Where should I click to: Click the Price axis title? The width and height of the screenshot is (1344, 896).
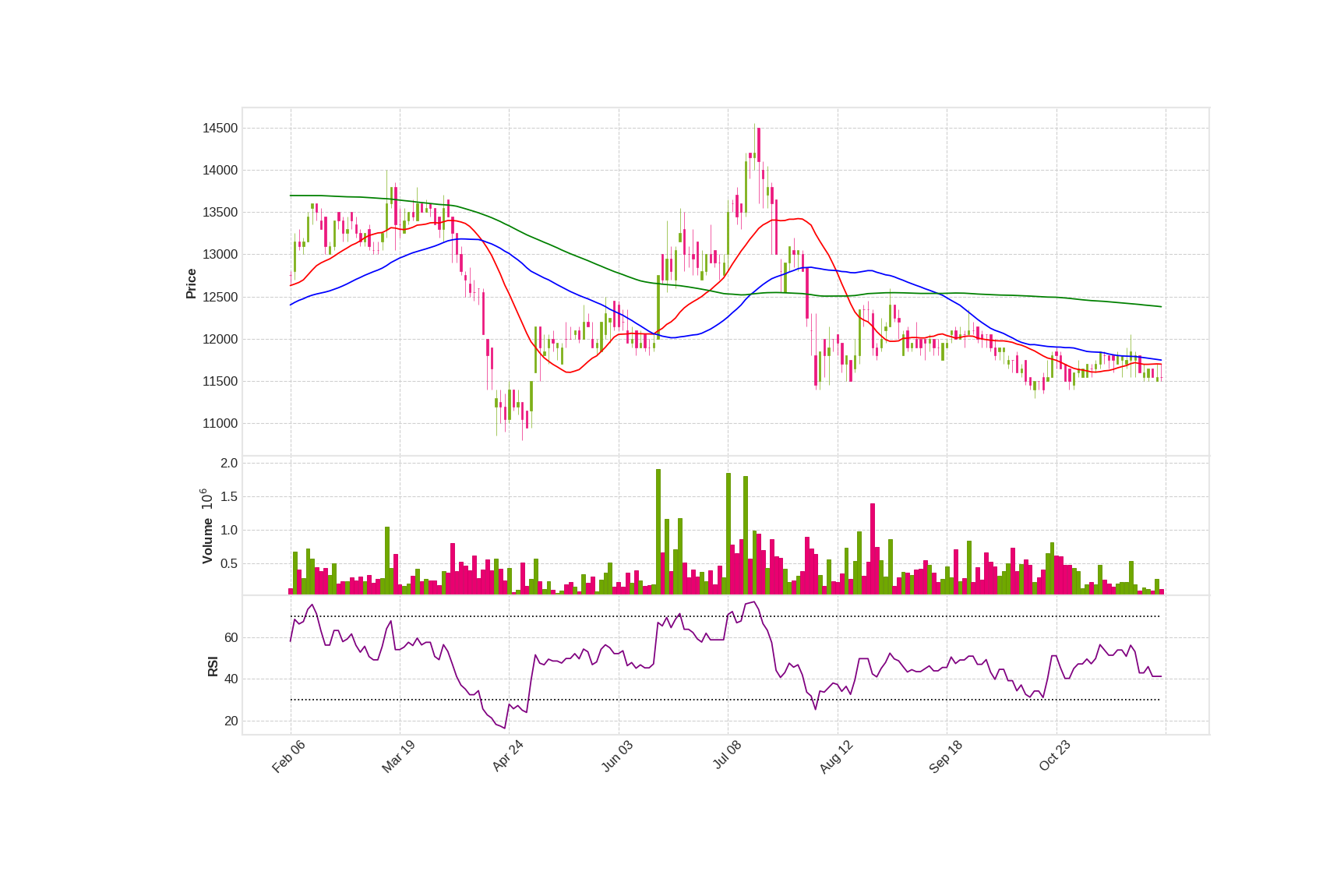191,284
